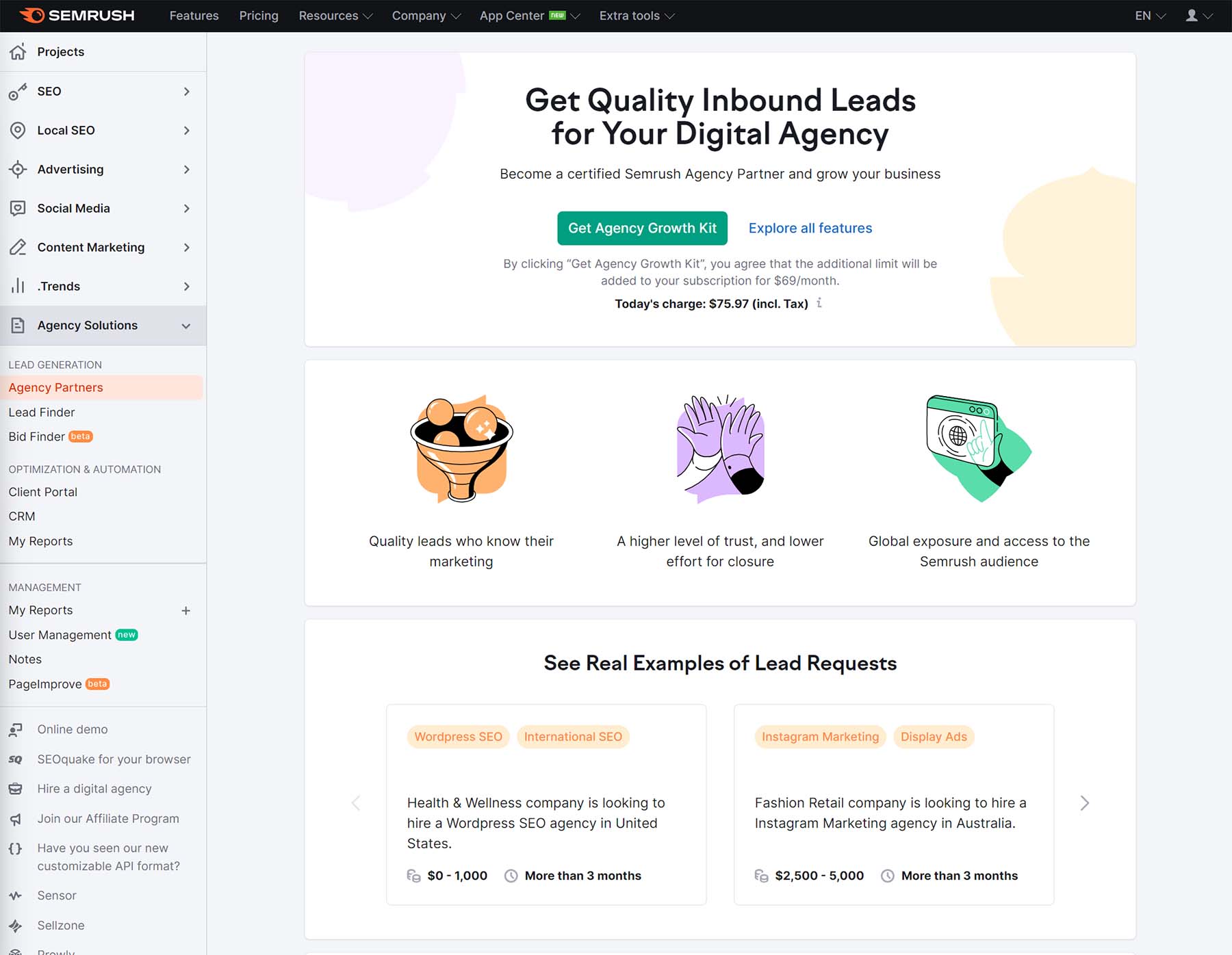
Task: Open the Explore all features link
Action: [810, 228]
